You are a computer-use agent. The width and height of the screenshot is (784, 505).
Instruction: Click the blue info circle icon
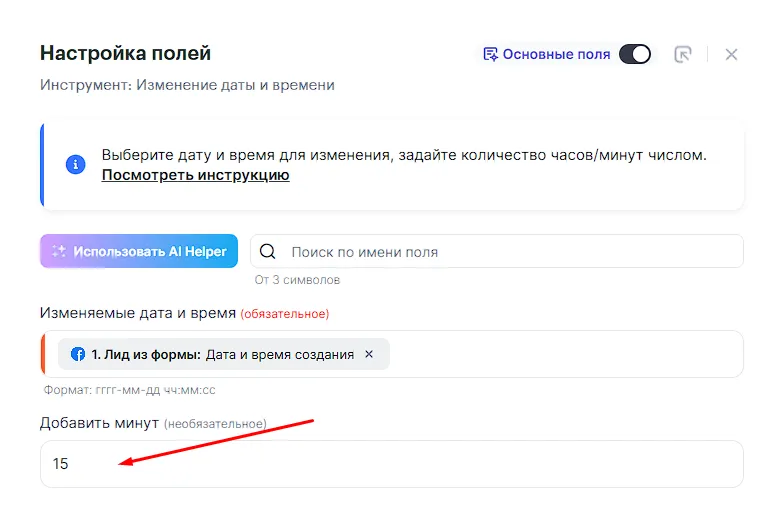(75, 165)
